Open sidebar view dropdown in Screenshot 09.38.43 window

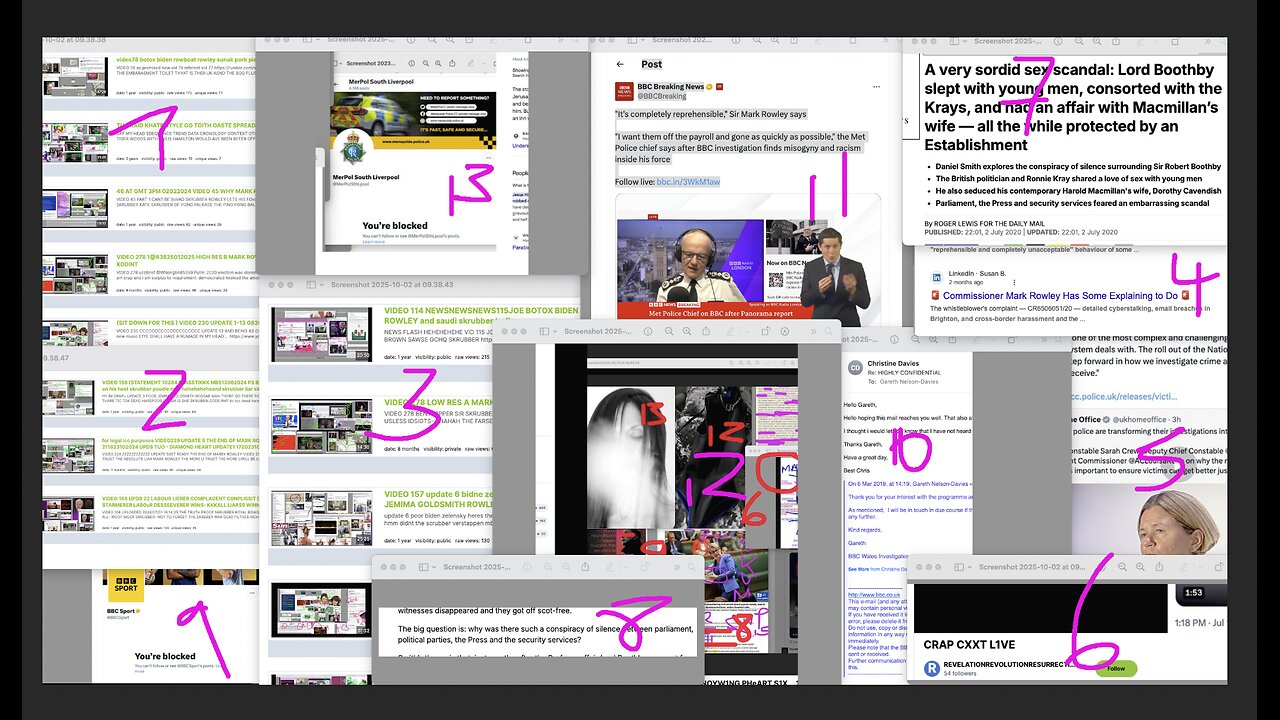coord(322,285)
